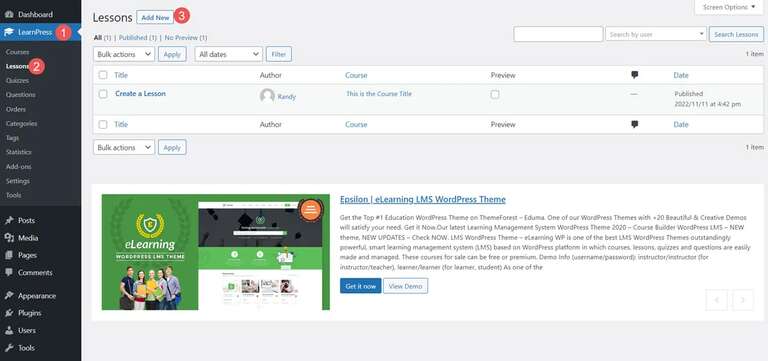Show All lessons filter link

coord(97,38)
